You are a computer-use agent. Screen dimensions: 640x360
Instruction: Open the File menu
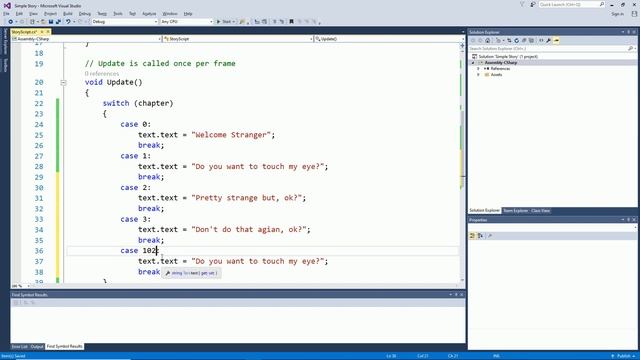pos(7,13)
